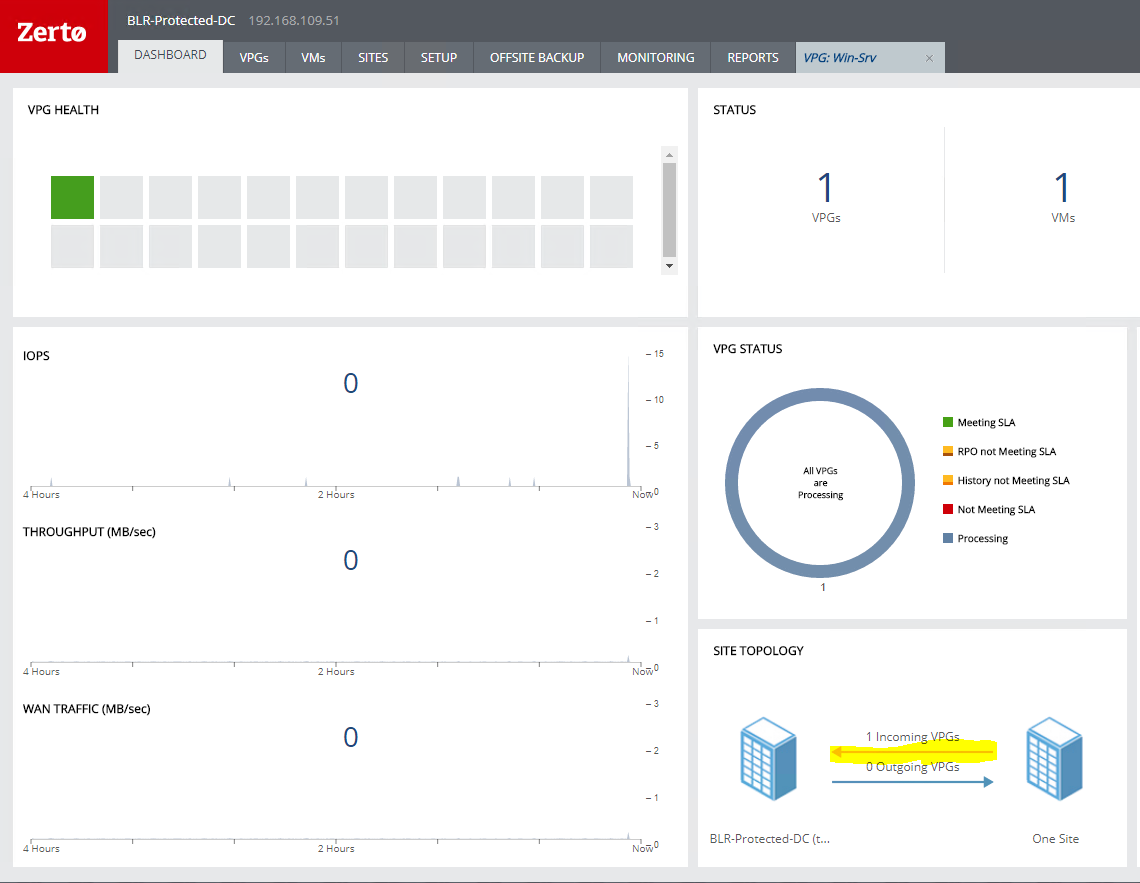Go to the Sites tab
The image size is (1140, 883).
373,58
